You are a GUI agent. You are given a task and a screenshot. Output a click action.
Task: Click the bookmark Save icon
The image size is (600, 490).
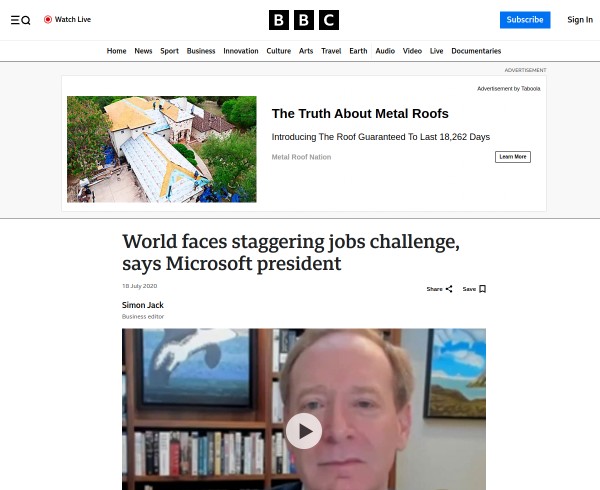483,289
